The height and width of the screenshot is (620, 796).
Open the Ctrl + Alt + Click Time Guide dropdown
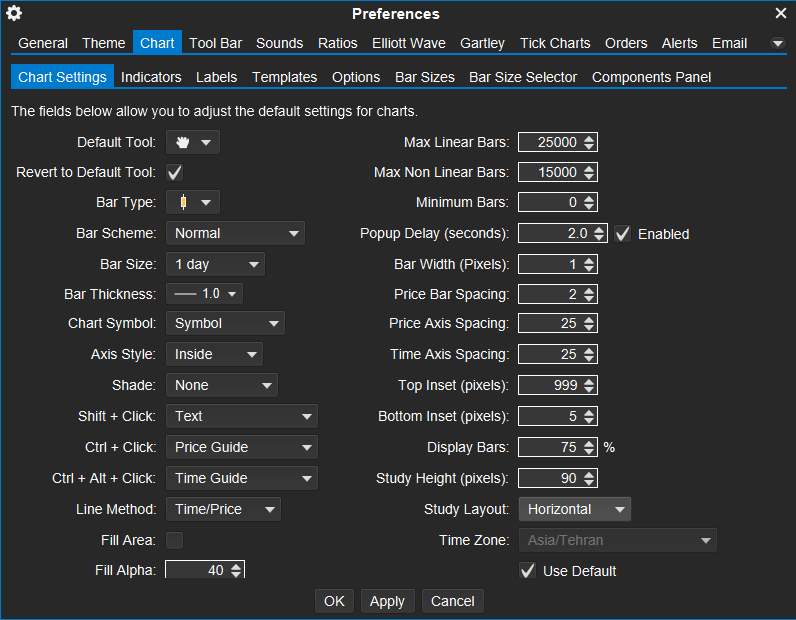click(x=242, y=478)
